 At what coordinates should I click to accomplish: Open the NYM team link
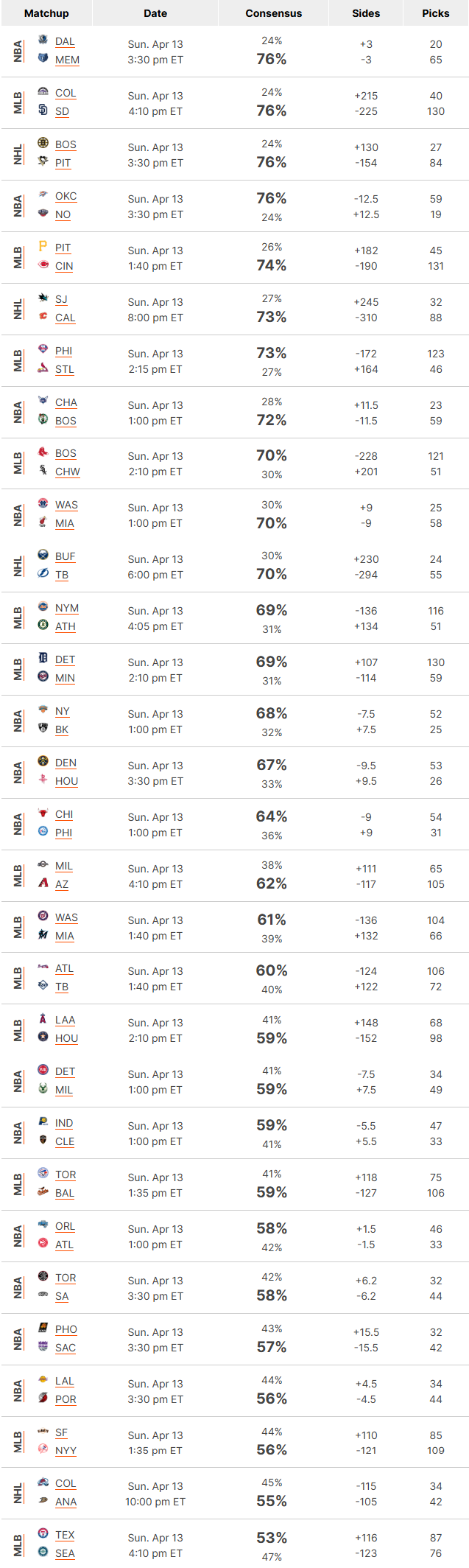point(67,608)
